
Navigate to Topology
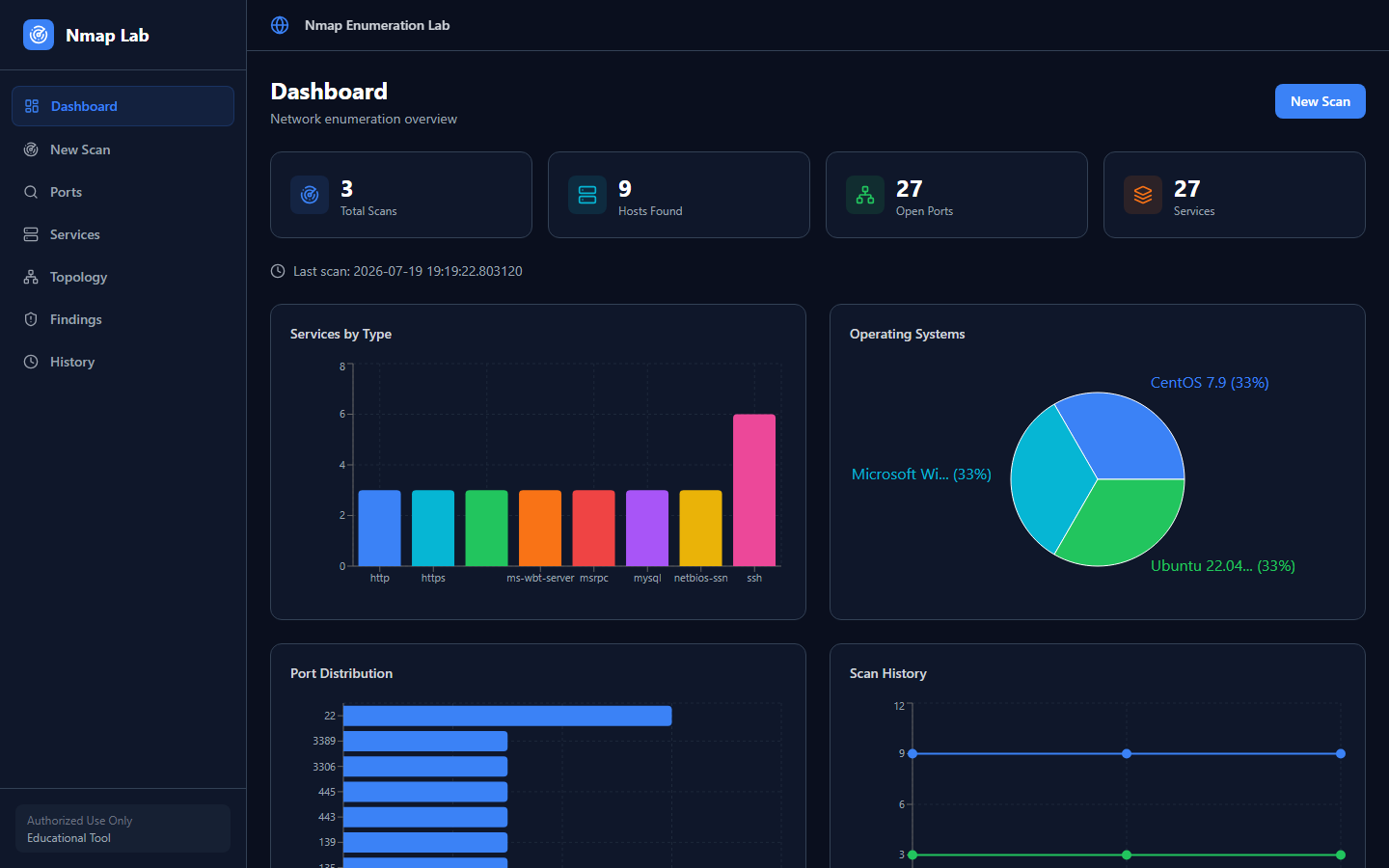(123, 277)
